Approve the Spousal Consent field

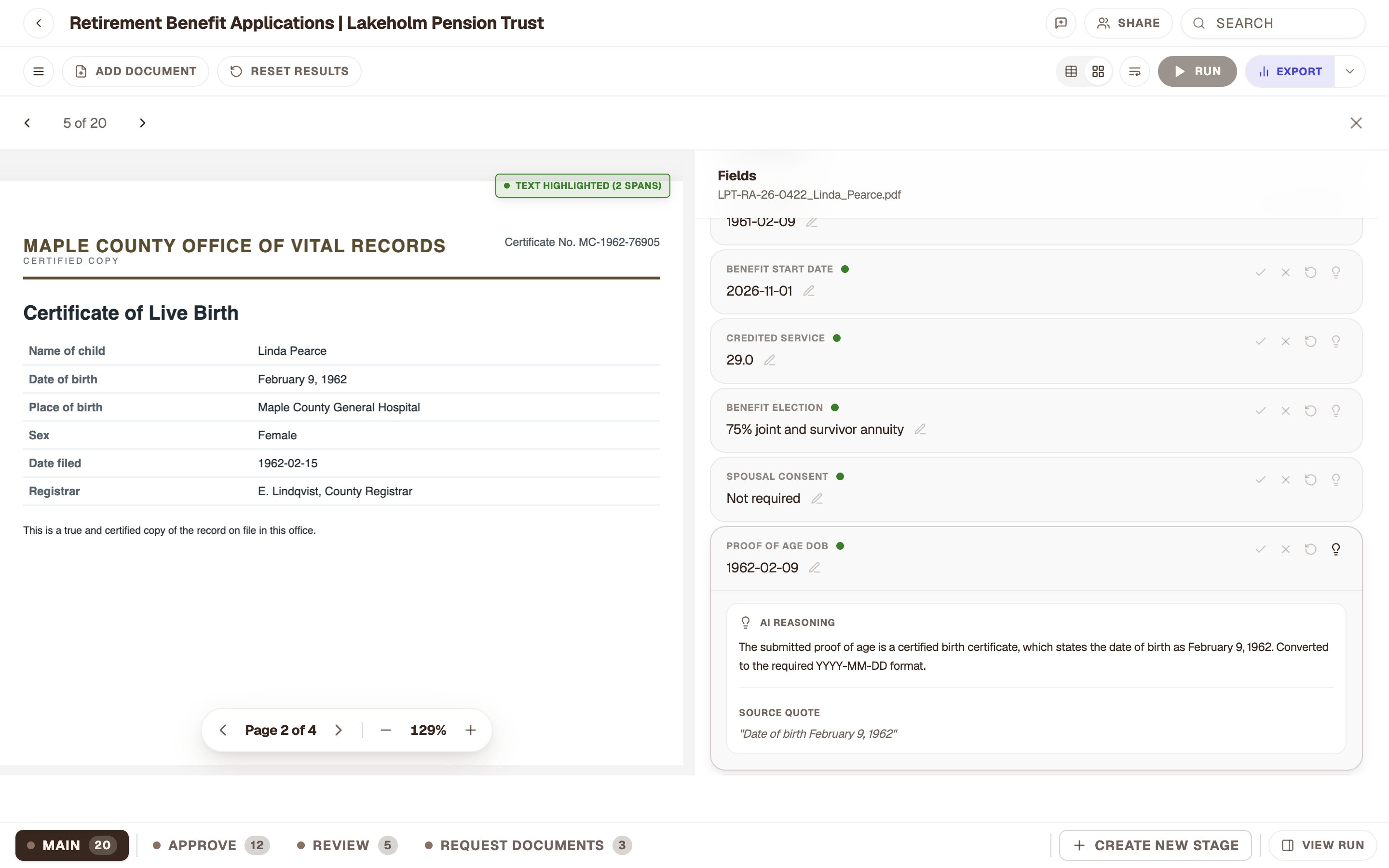(x=1260, y=480)
